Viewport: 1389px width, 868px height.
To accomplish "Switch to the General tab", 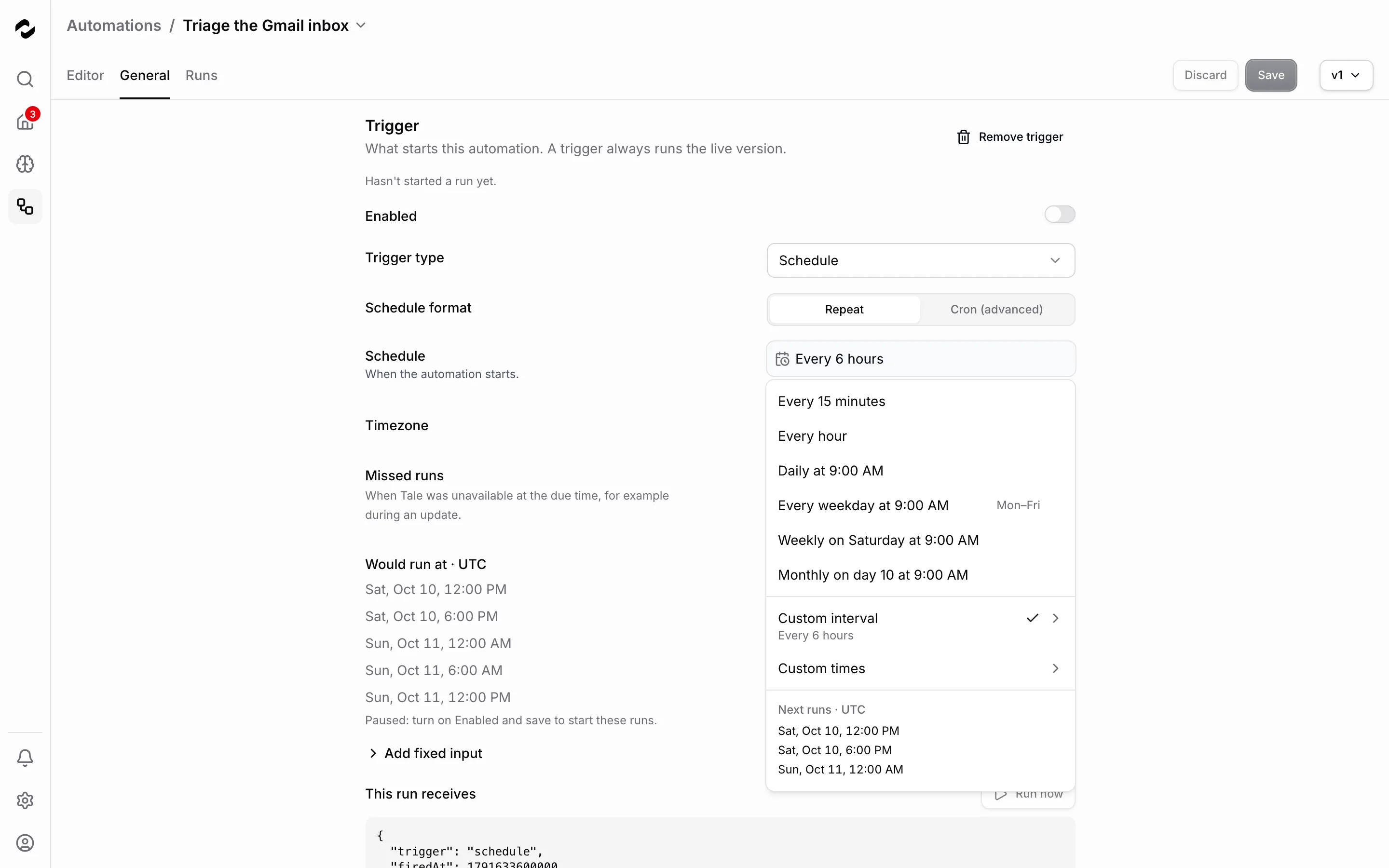I will 145,75.
